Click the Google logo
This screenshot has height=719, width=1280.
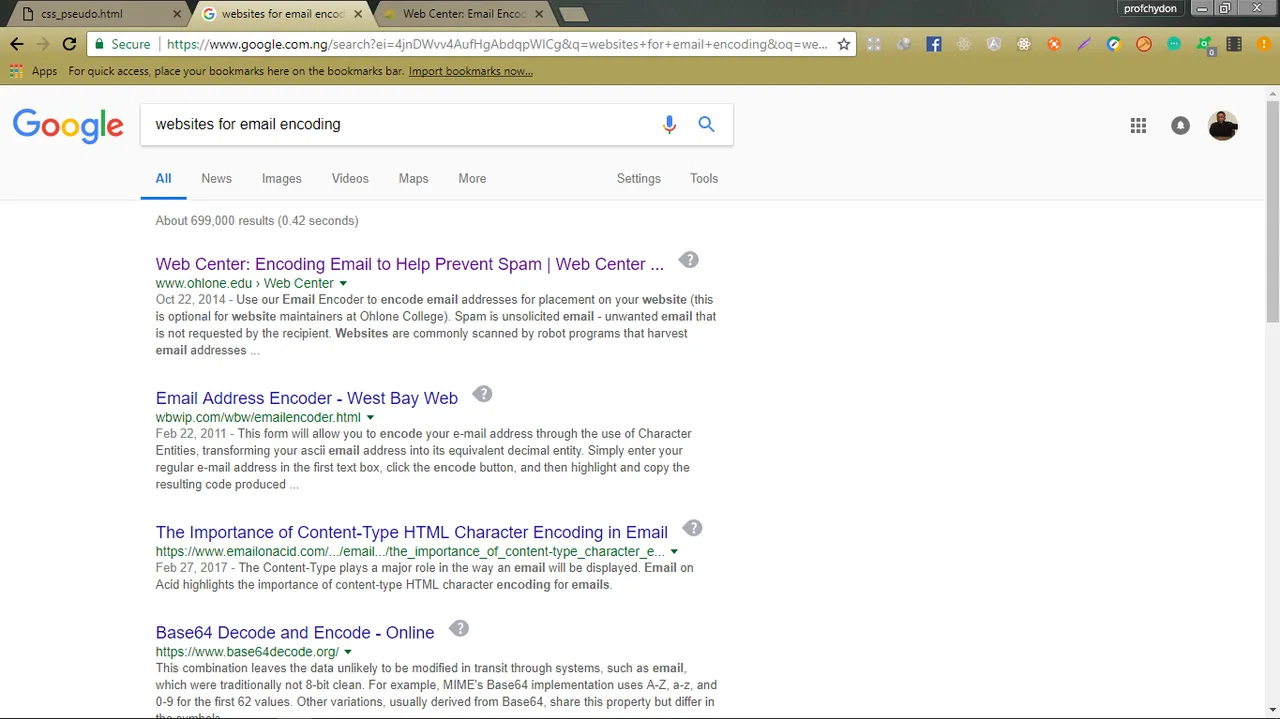(x=68, y=126)
